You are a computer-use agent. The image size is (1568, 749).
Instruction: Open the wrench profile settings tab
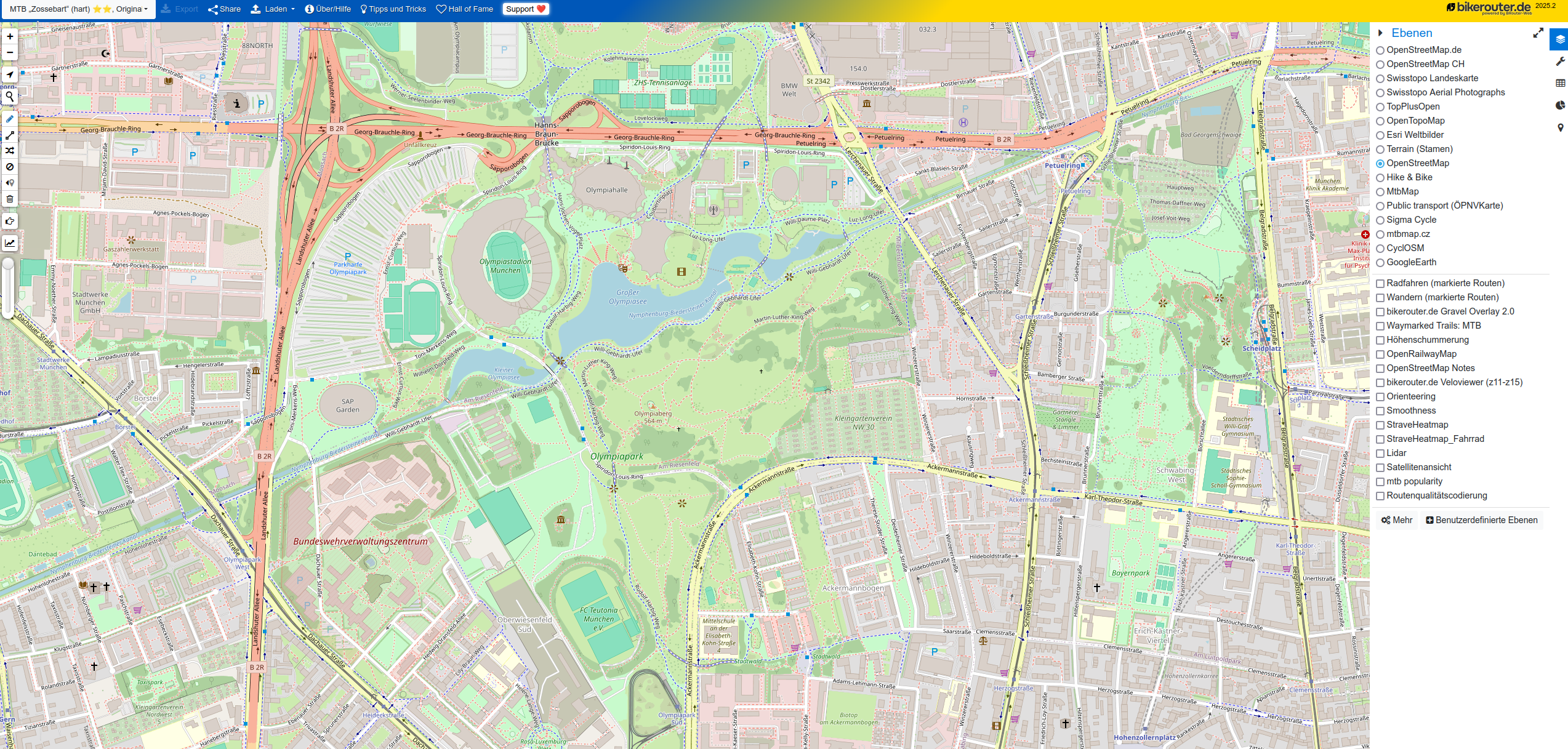tap(1560, 62)
